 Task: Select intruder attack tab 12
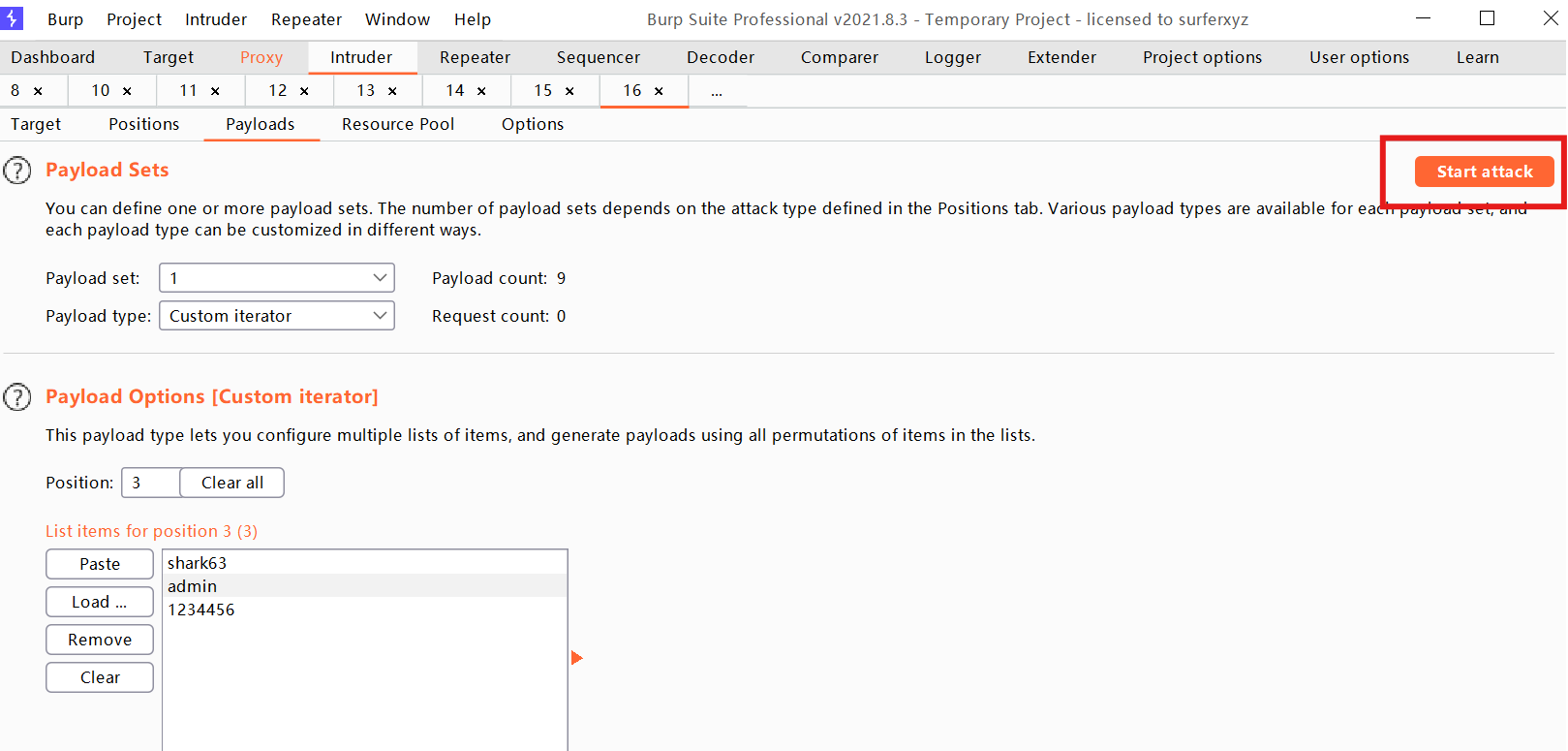pyautogui.click(x=278, y=90)
